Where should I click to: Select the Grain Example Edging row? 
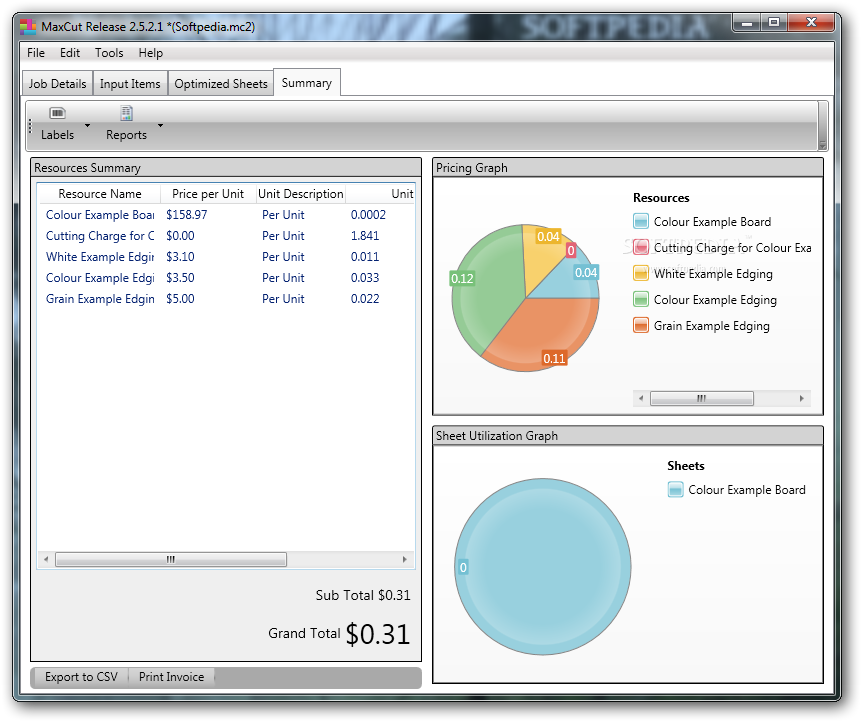tap(226, 299)
